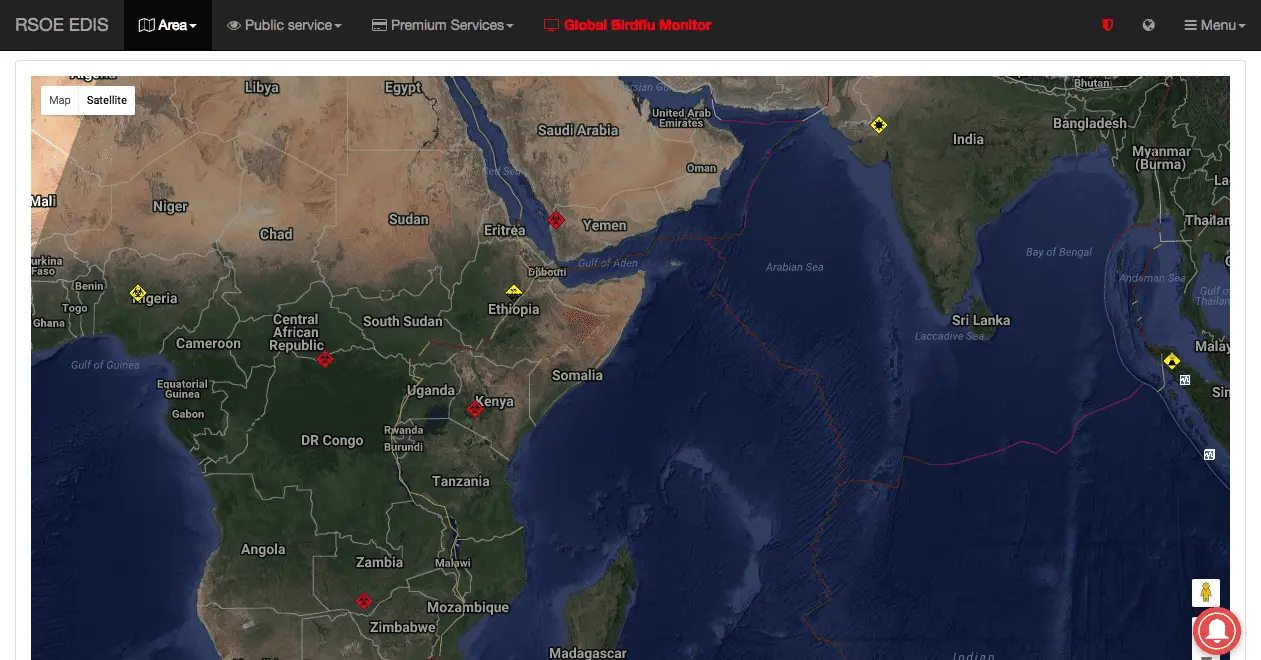Screen dimensions: 1261x660
Task: Open the Menu dropdown at top right
Action: pos(1215,25)
